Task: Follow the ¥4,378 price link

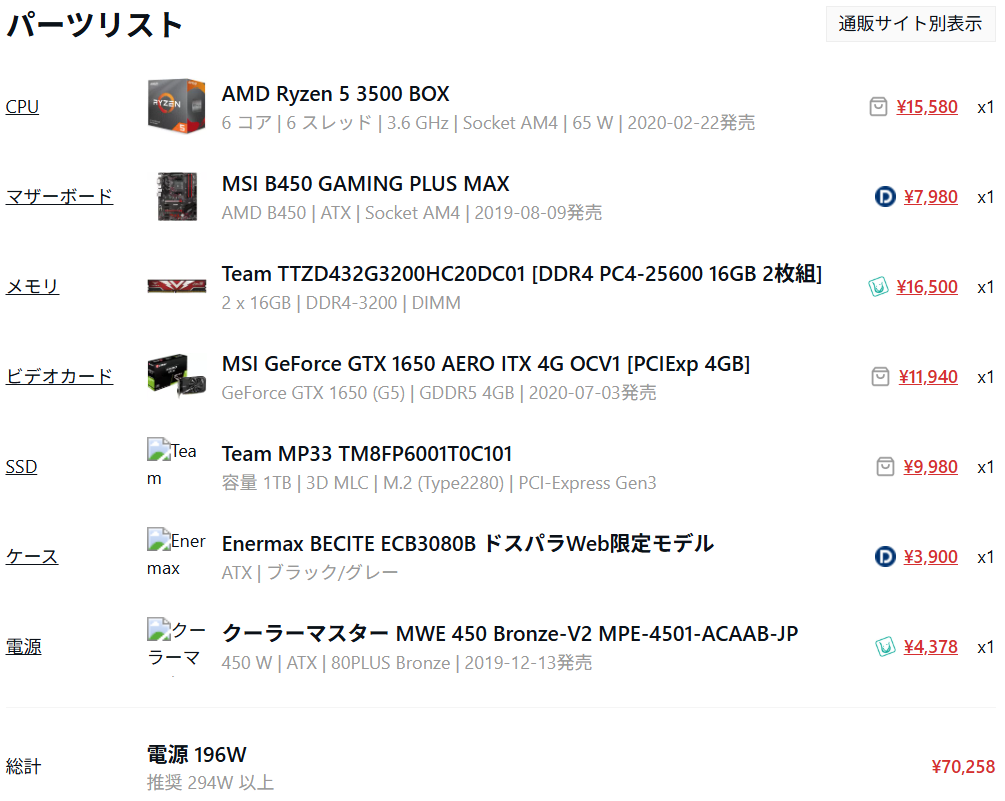Action: [x=931, y=647]
